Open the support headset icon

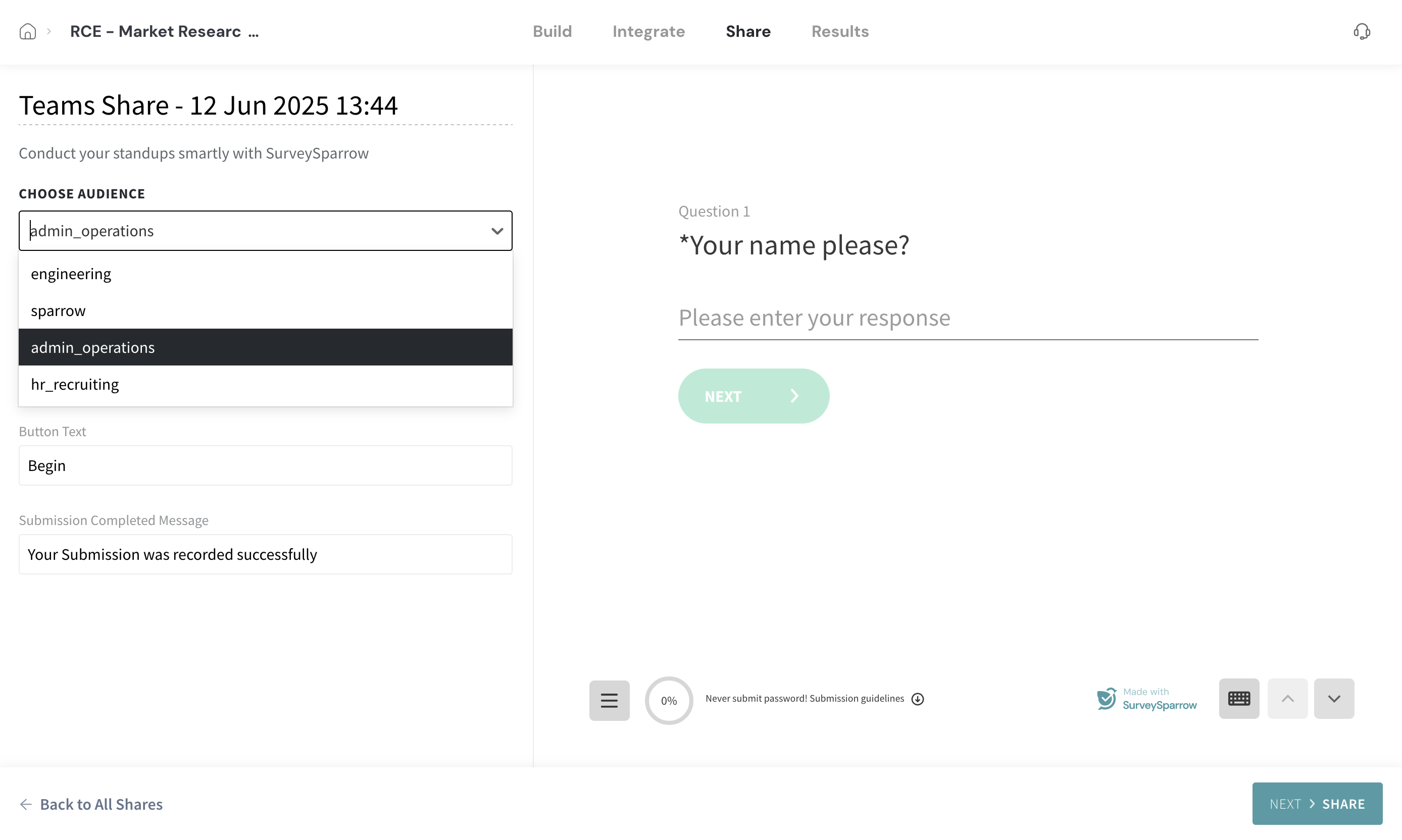1361,32
